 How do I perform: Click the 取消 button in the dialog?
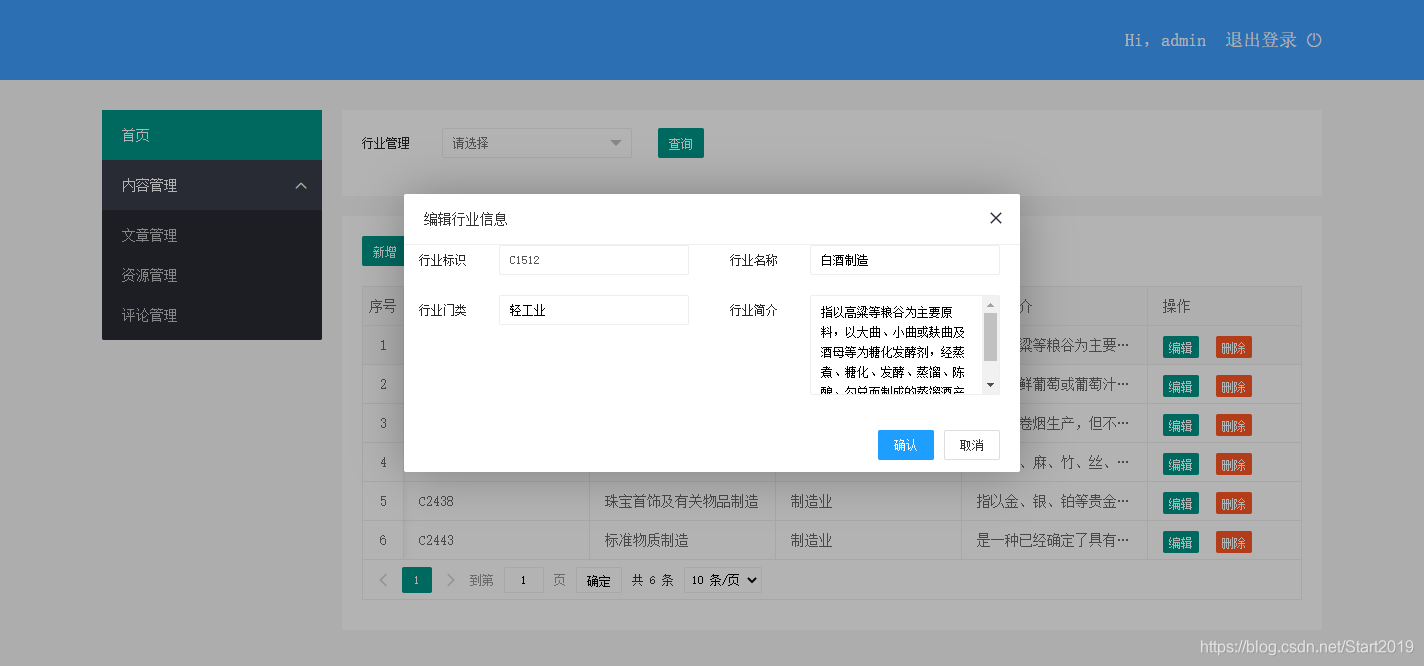(x=972, y=445)
